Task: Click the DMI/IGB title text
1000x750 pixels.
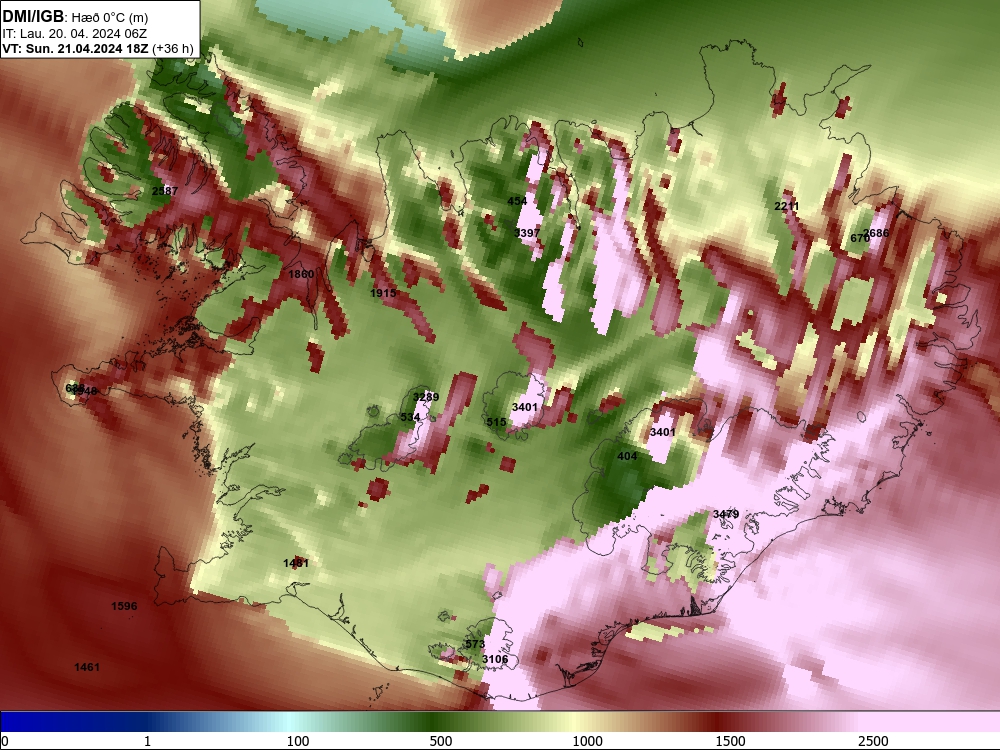Action: pos(33,17)
